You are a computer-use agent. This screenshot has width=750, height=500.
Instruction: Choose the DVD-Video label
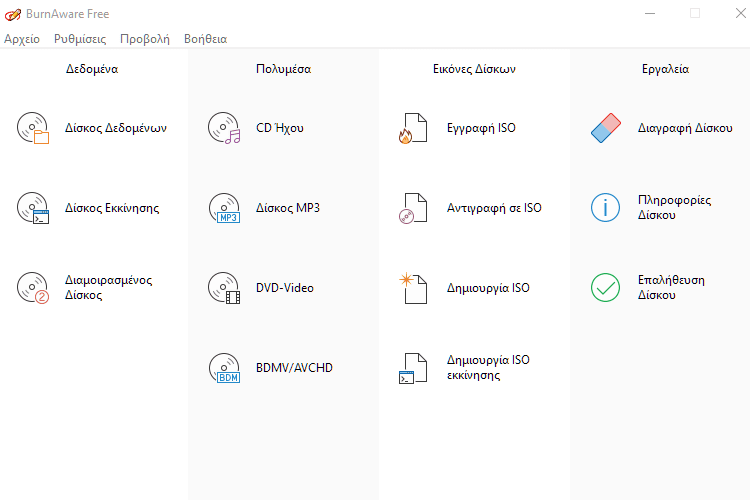click(x=285, y=288)
